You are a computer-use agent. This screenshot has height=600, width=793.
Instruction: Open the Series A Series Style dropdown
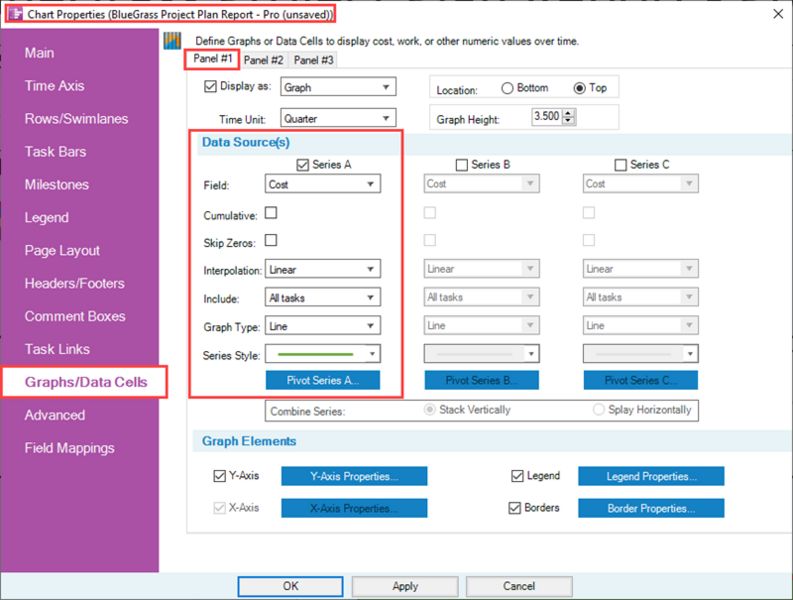(x=323, y=354)
